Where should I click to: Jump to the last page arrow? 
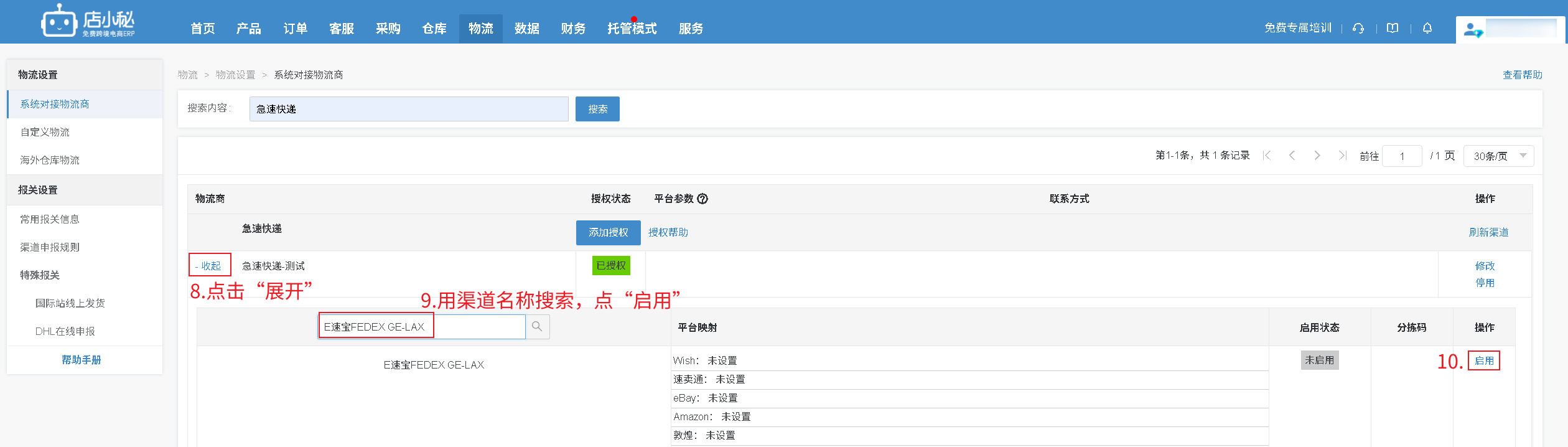coord(1343,156)
